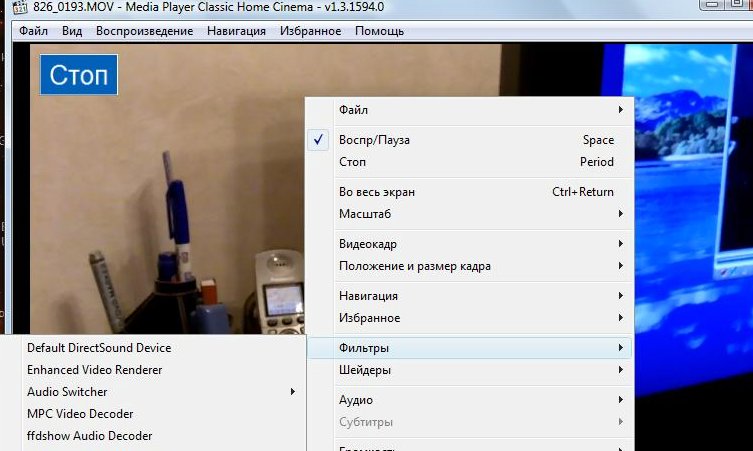This screenshot has height=451, width=753.
Task: Expand Audio Switcher filter submenu
Action: coord(153,392)
